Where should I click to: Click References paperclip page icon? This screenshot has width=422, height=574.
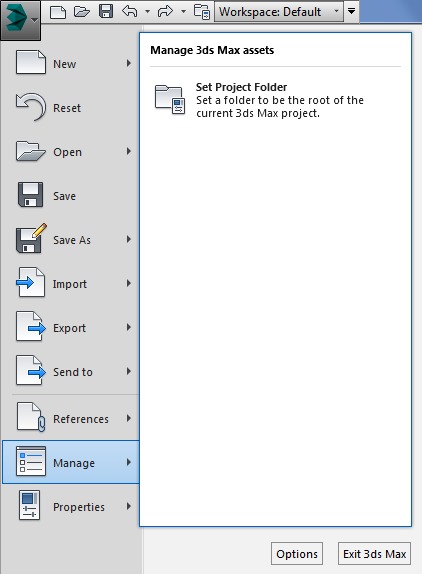click(31, 417)
